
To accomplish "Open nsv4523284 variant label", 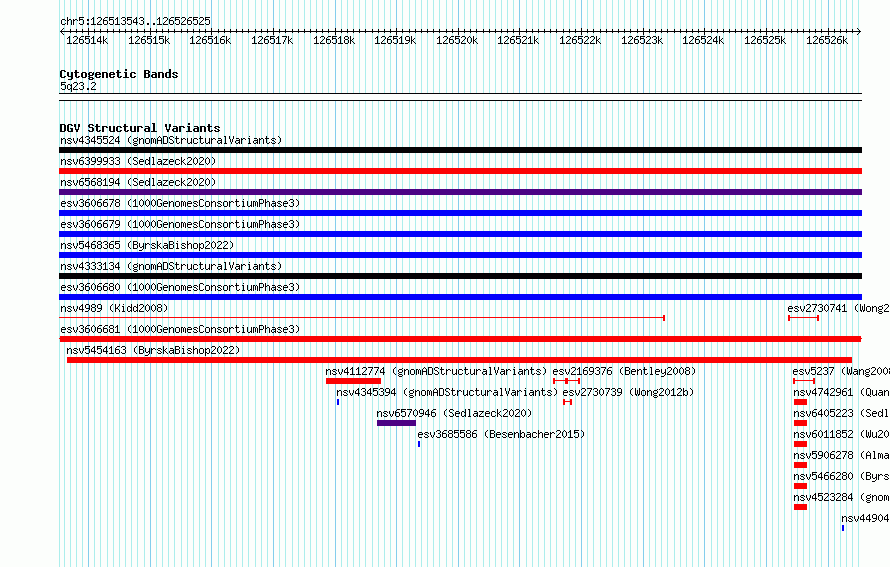I will pyautogui.click(x=841, y=497).
